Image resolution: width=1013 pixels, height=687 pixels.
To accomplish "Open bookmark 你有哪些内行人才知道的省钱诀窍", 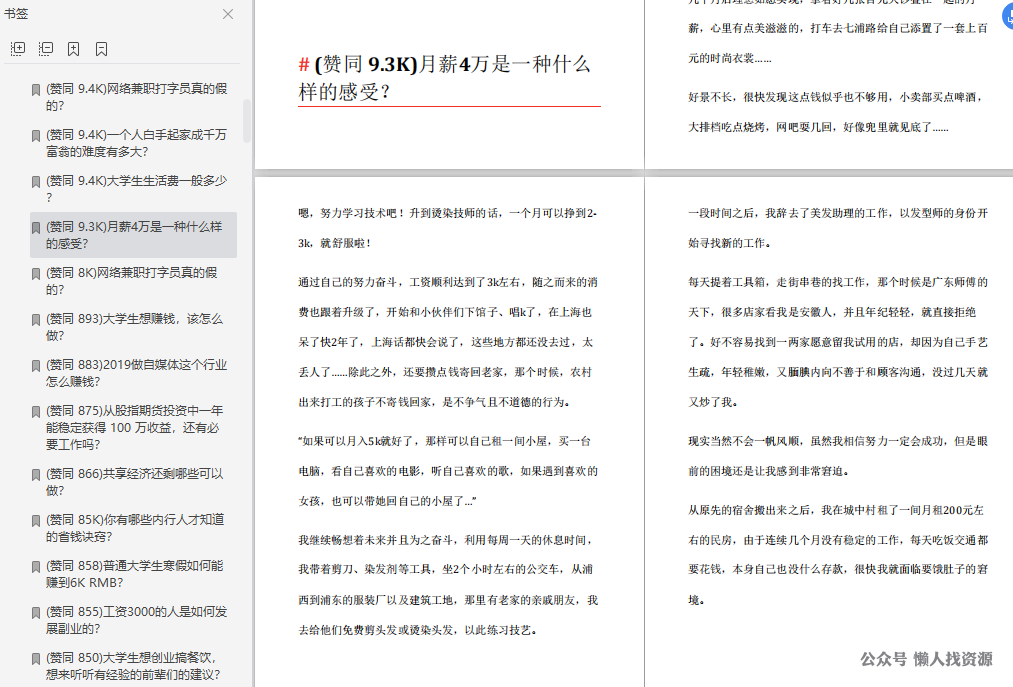I will click(x=135, y=528).
